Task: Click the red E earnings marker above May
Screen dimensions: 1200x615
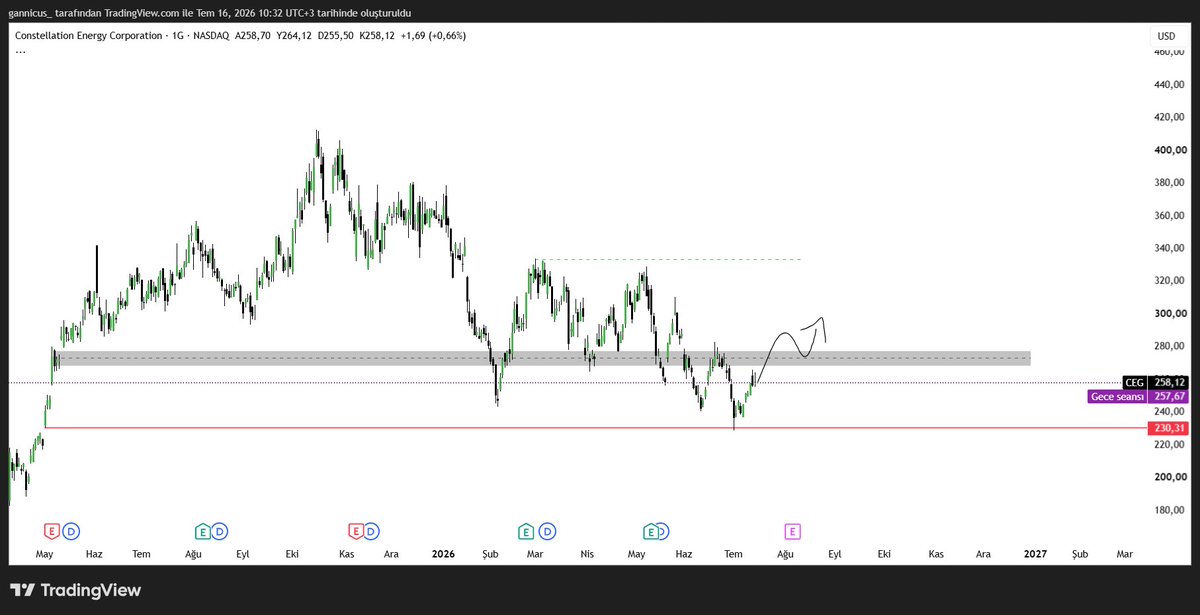Action: pyautogui.click(x=53, y=530)
